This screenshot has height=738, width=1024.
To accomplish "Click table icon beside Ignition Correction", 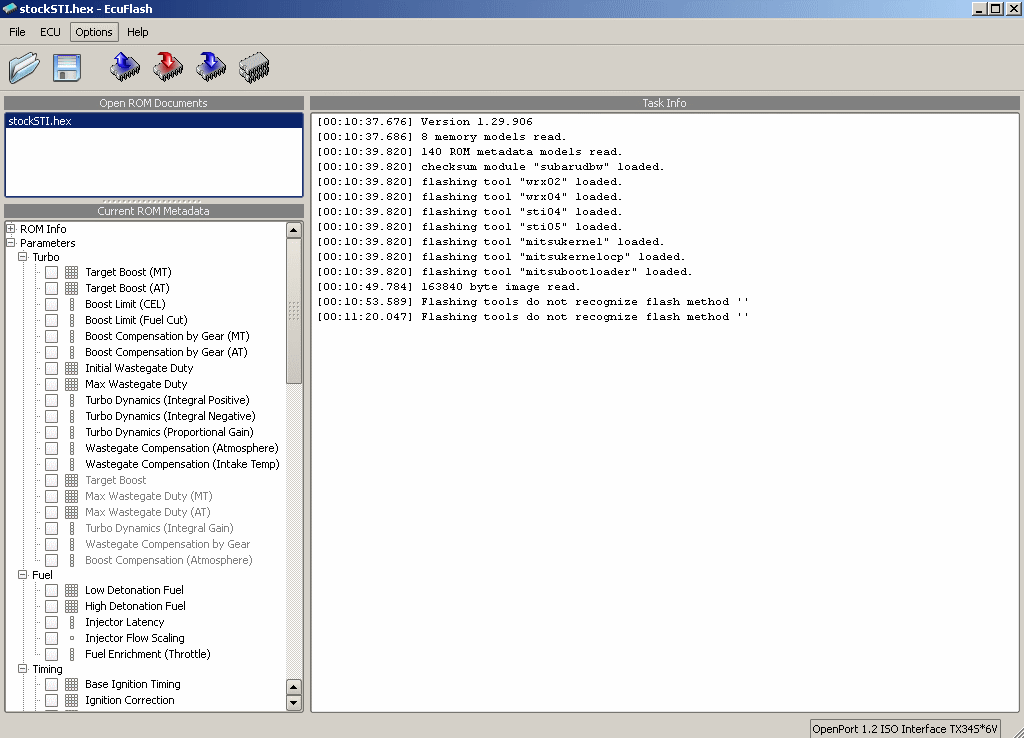I will [72, 700].
